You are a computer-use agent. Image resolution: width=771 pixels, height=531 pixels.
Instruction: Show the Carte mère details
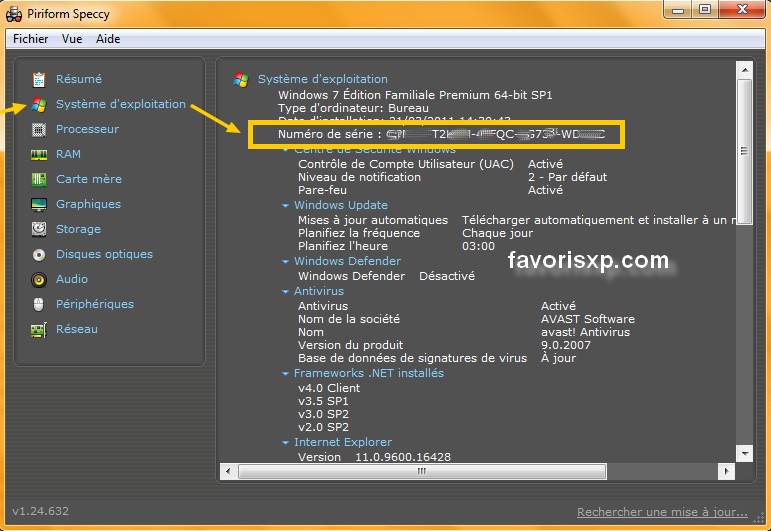[89, 179]
